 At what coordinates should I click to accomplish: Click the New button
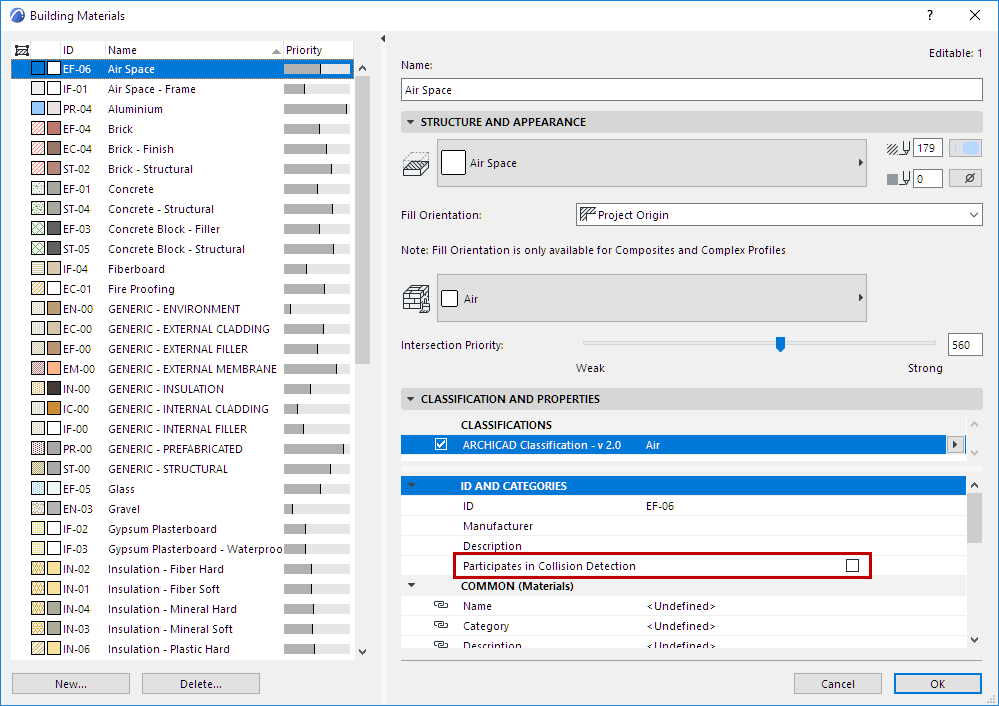[70, 683]
